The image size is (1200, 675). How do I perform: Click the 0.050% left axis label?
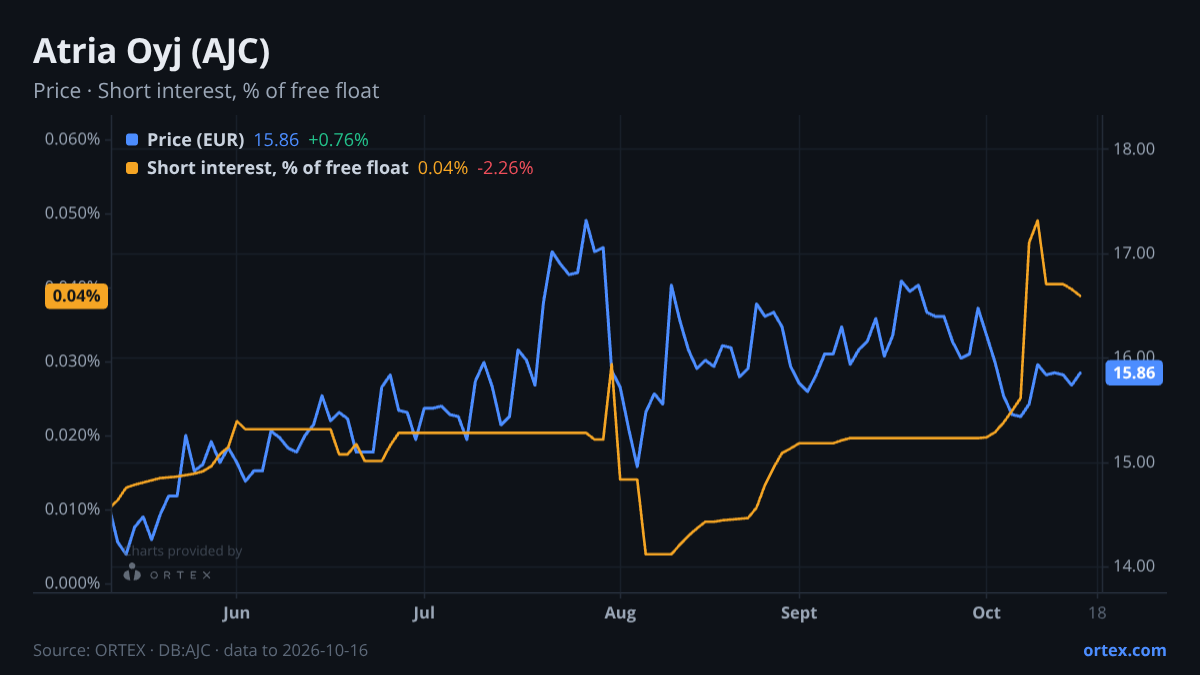(72, 213)
